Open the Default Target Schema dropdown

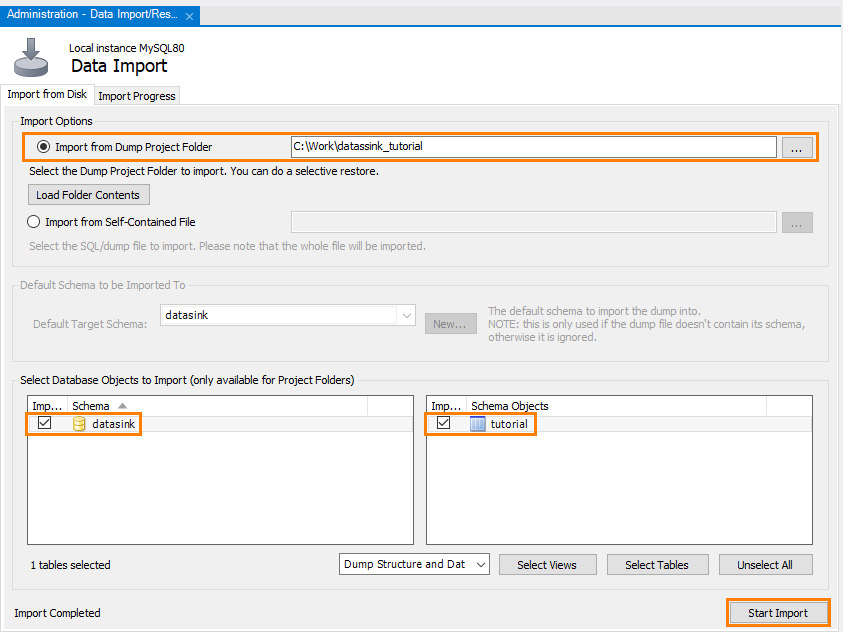(x=405, y=314)
